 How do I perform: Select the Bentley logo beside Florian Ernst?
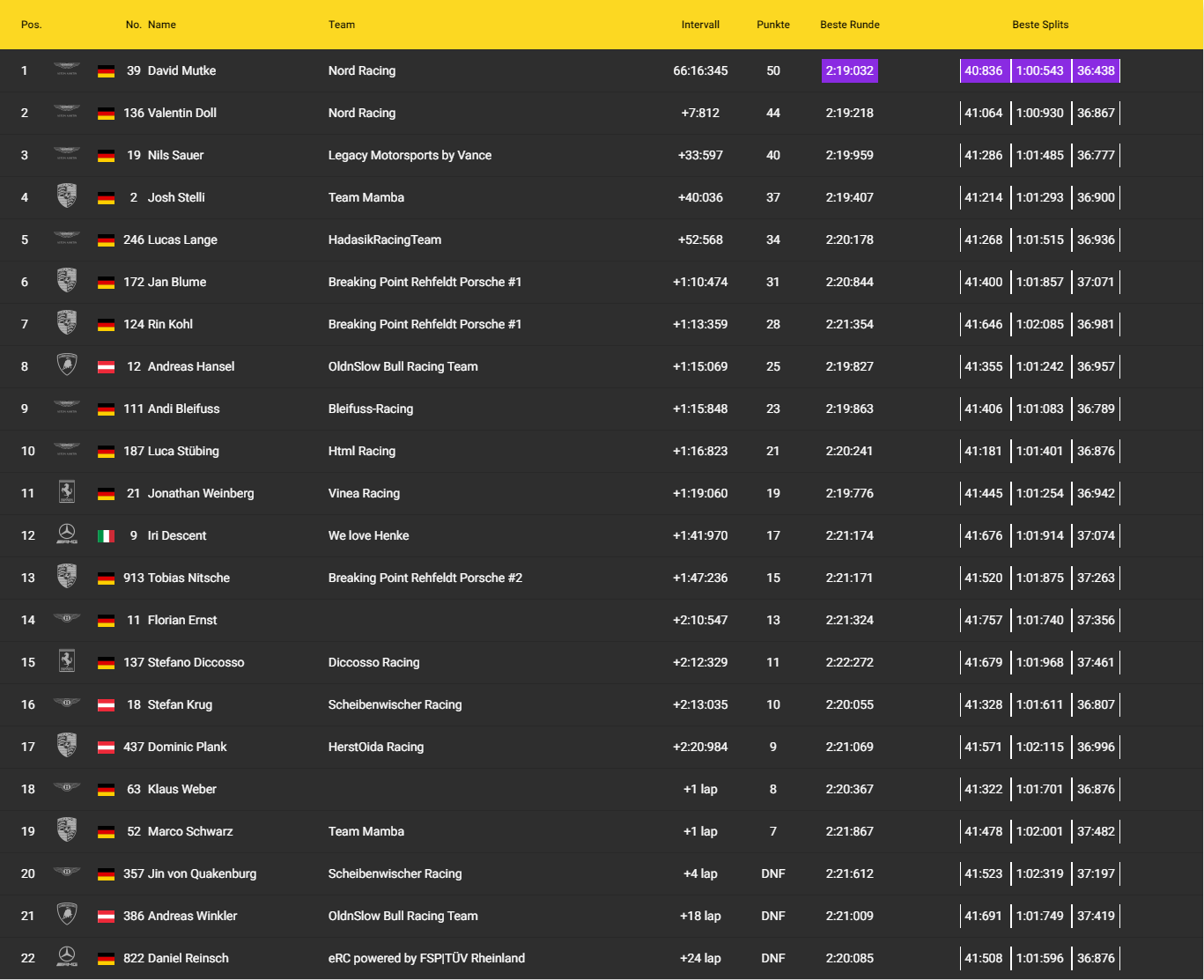click(x=67, y=620)
